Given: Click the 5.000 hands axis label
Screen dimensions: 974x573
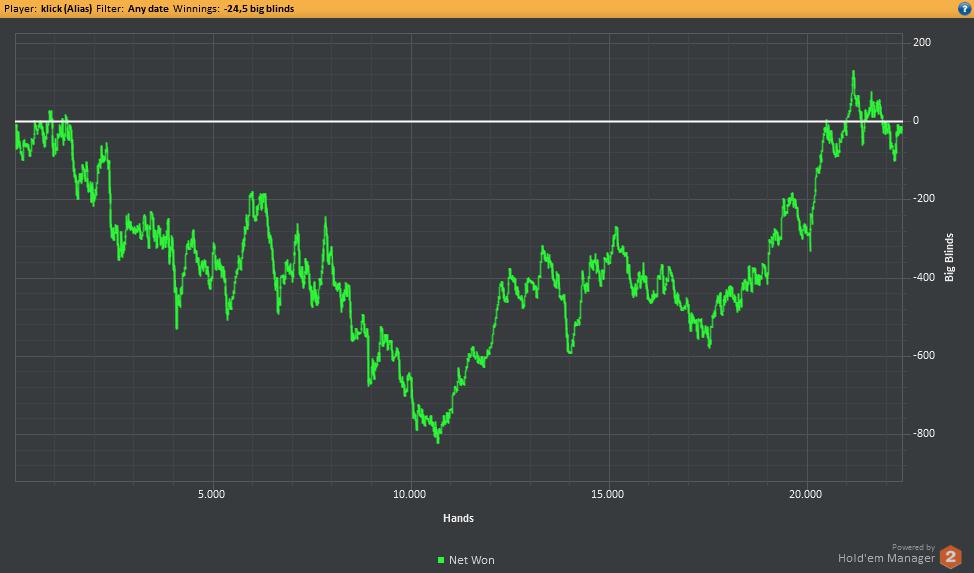Looking at the screenshot, I should (211, 494).
